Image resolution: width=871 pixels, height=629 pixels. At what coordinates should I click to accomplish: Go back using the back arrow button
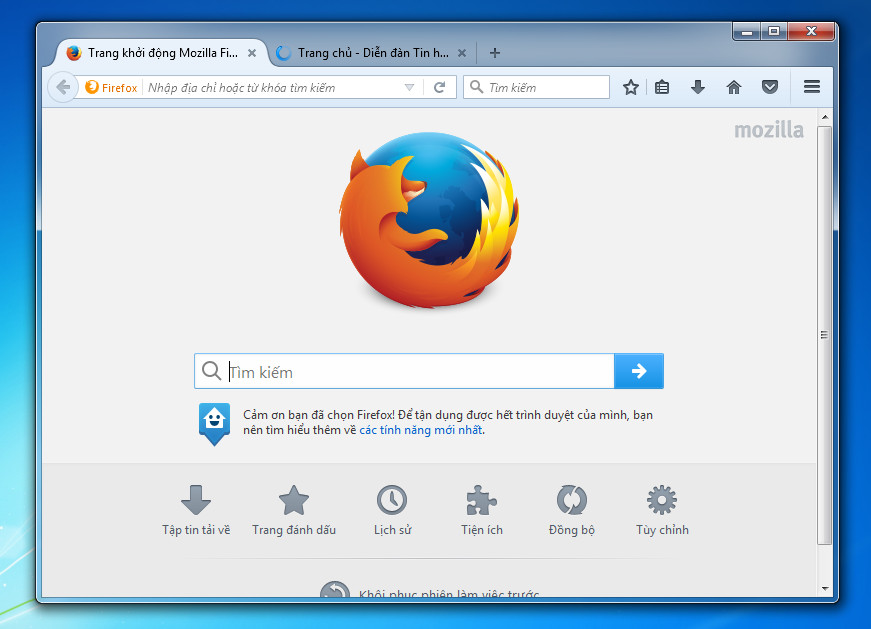(63, 87)
